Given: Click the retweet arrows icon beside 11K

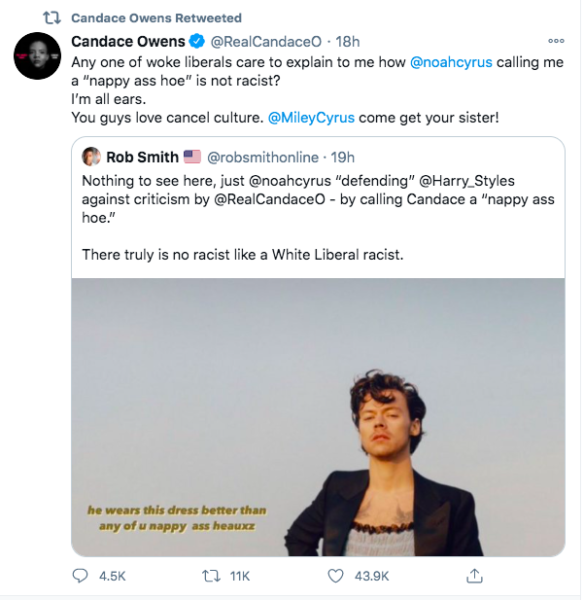Looking at the screenshot, I should tap(211, 576).
